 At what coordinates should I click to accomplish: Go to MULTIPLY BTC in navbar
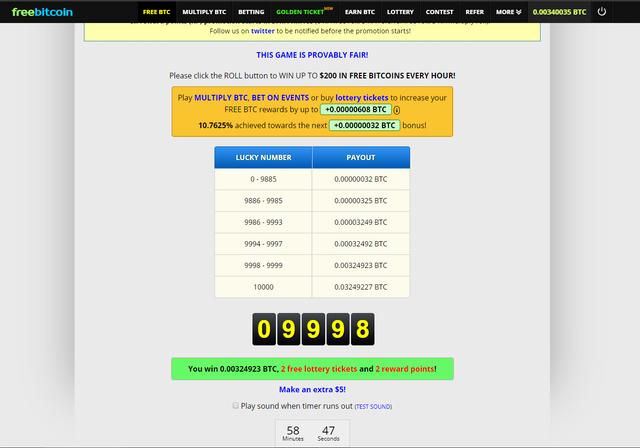pyautogui.click(x=204, y=12)
